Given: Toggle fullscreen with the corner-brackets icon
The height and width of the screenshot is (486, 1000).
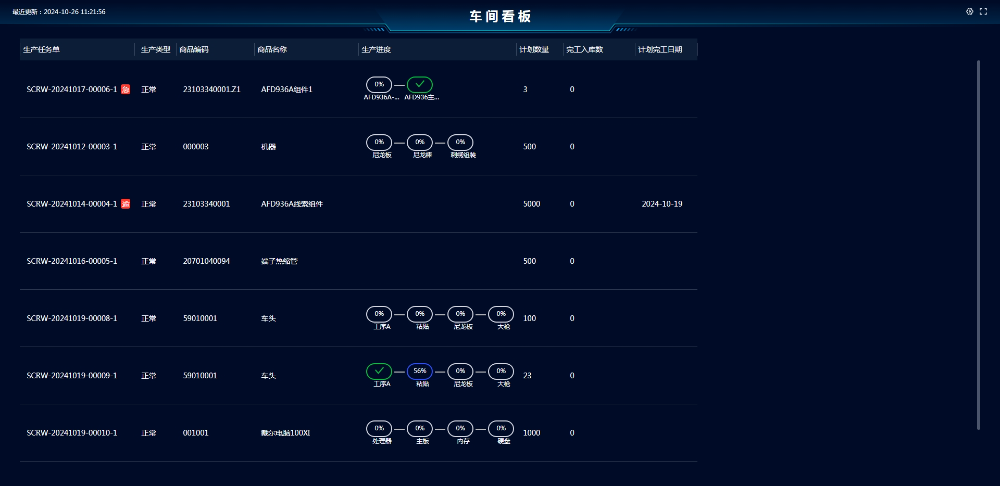Looking at the screenshot, I should pyautogui.click(x=983, y=11).
